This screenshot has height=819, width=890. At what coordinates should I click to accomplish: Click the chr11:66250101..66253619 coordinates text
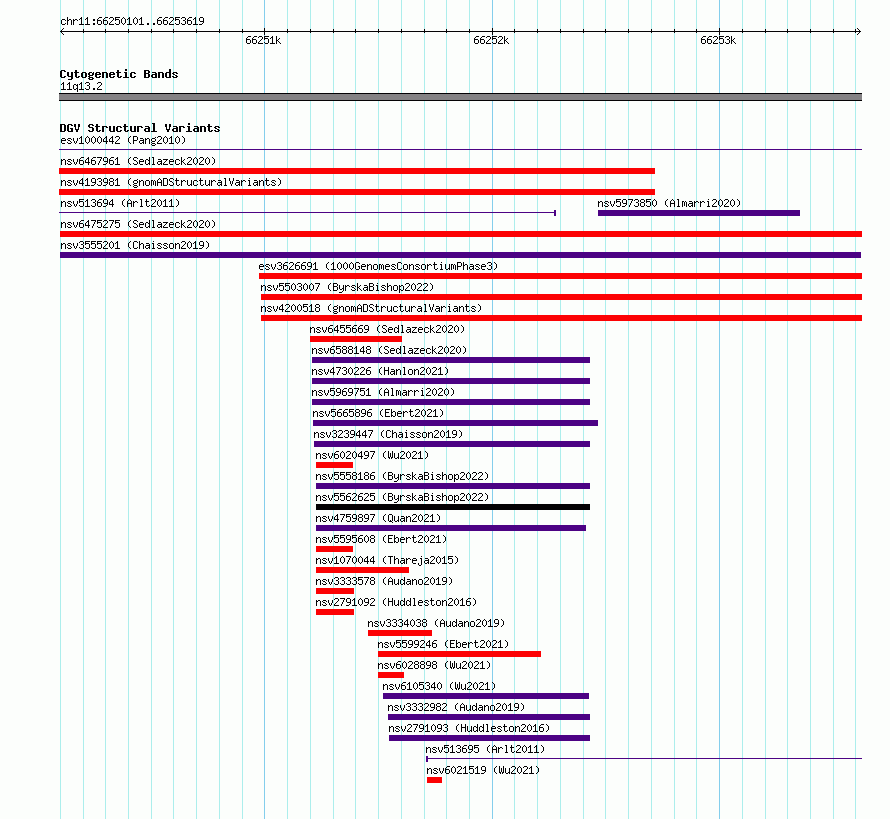132,21
